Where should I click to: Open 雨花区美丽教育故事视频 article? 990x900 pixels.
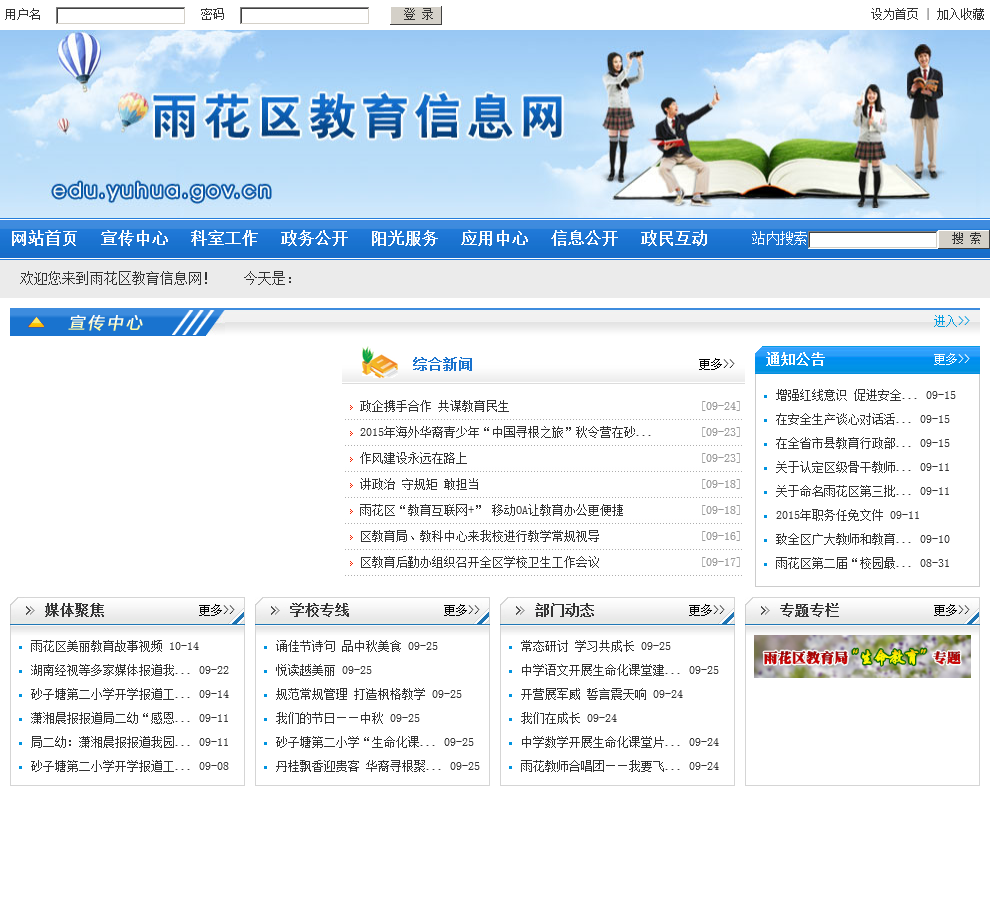click(97, 646)
